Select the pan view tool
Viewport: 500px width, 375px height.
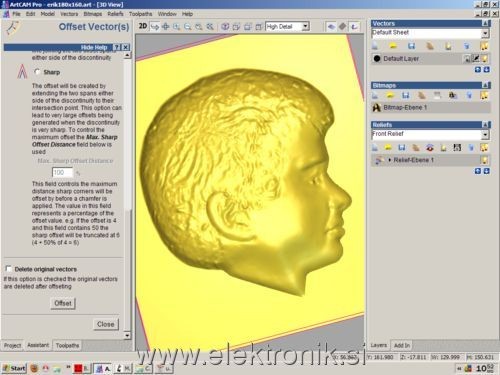coord(165,27)
